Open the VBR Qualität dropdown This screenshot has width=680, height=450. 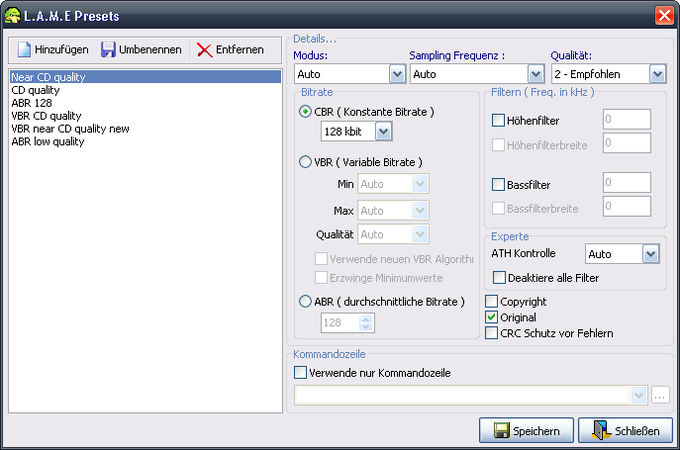click(419, 235)
